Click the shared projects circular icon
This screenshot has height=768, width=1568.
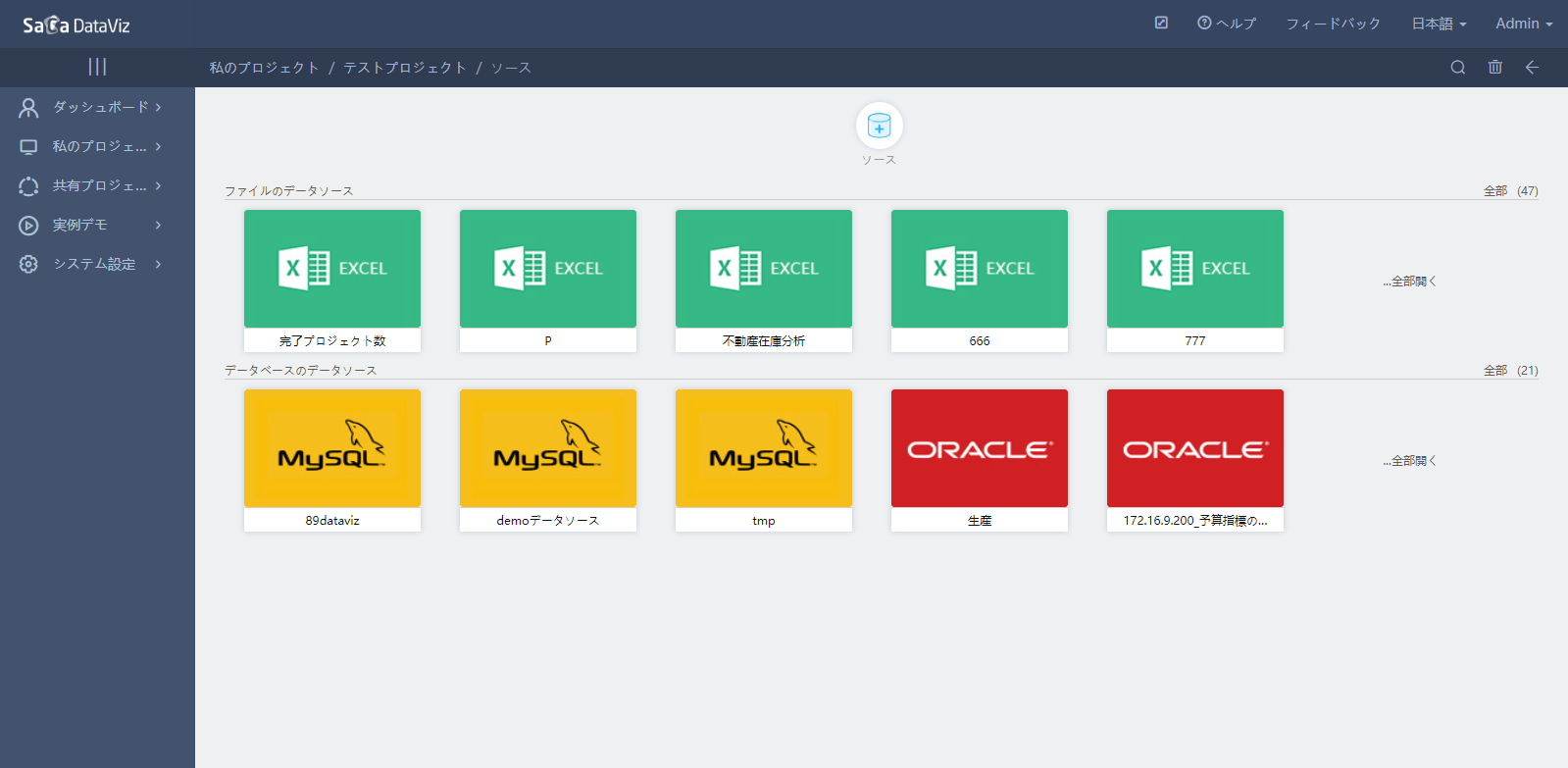pos(28,185)
